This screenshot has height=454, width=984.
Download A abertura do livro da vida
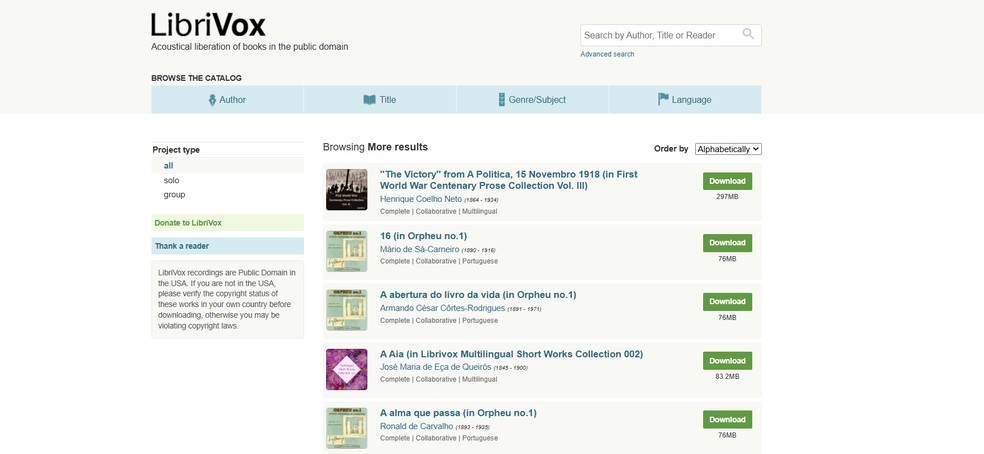[727, 302]
